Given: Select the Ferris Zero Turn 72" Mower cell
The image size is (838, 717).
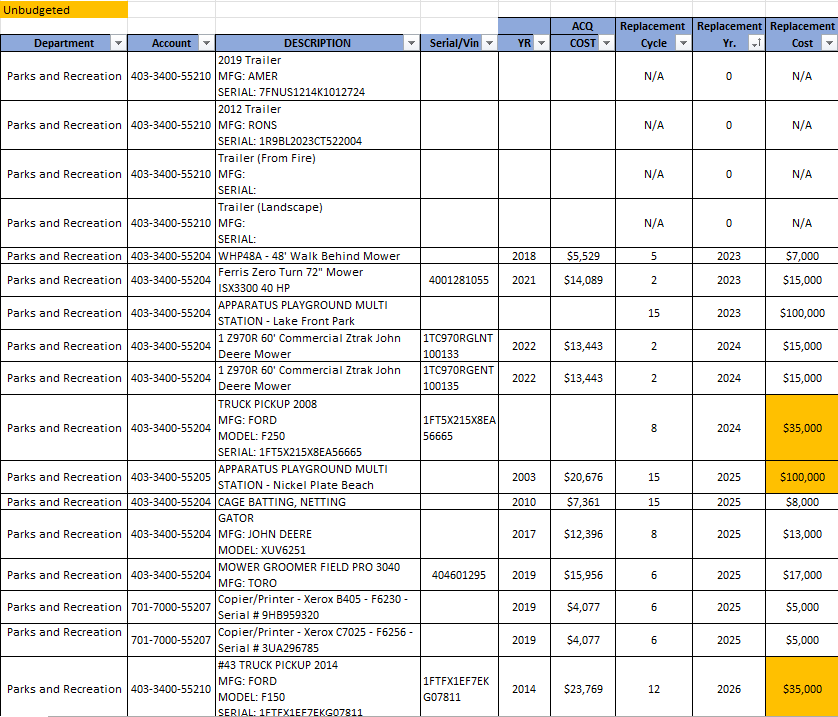Looking at the screenshot, I should tap(317, 280).
